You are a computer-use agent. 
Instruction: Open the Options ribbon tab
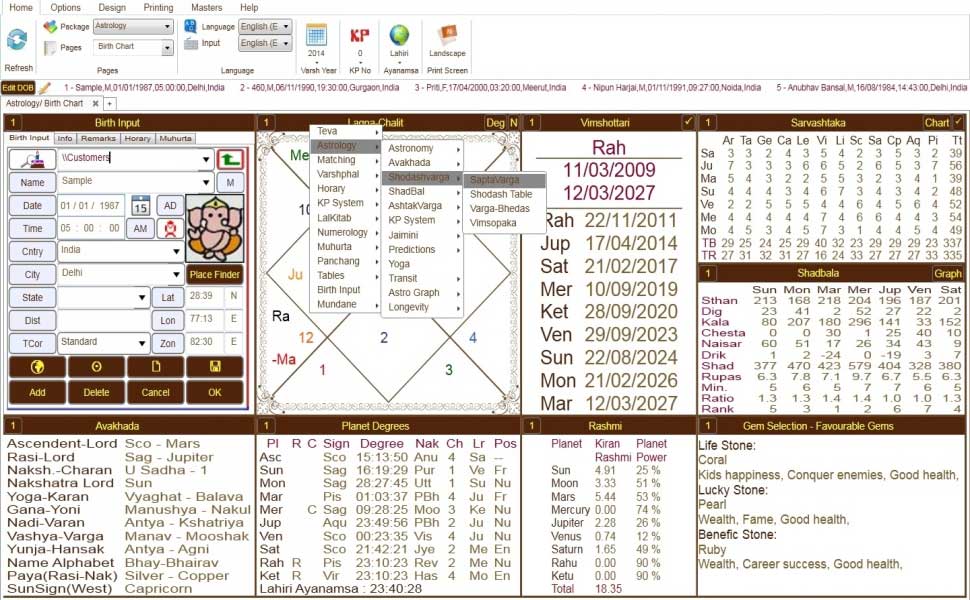click(66, 7)
